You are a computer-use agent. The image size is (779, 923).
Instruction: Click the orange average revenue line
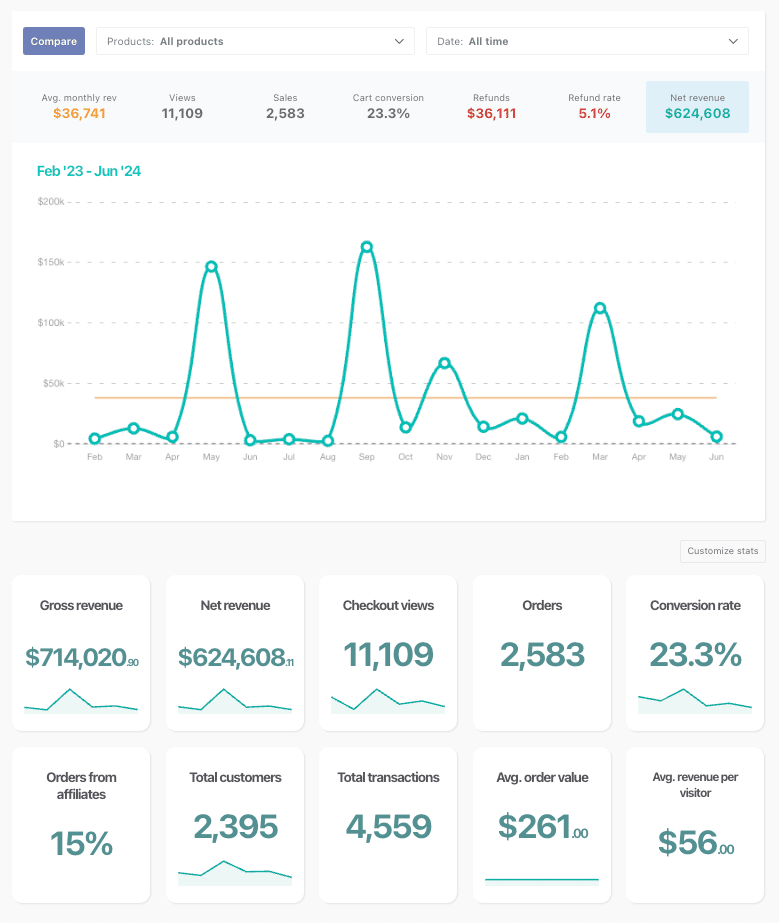(x=300, y=398)
